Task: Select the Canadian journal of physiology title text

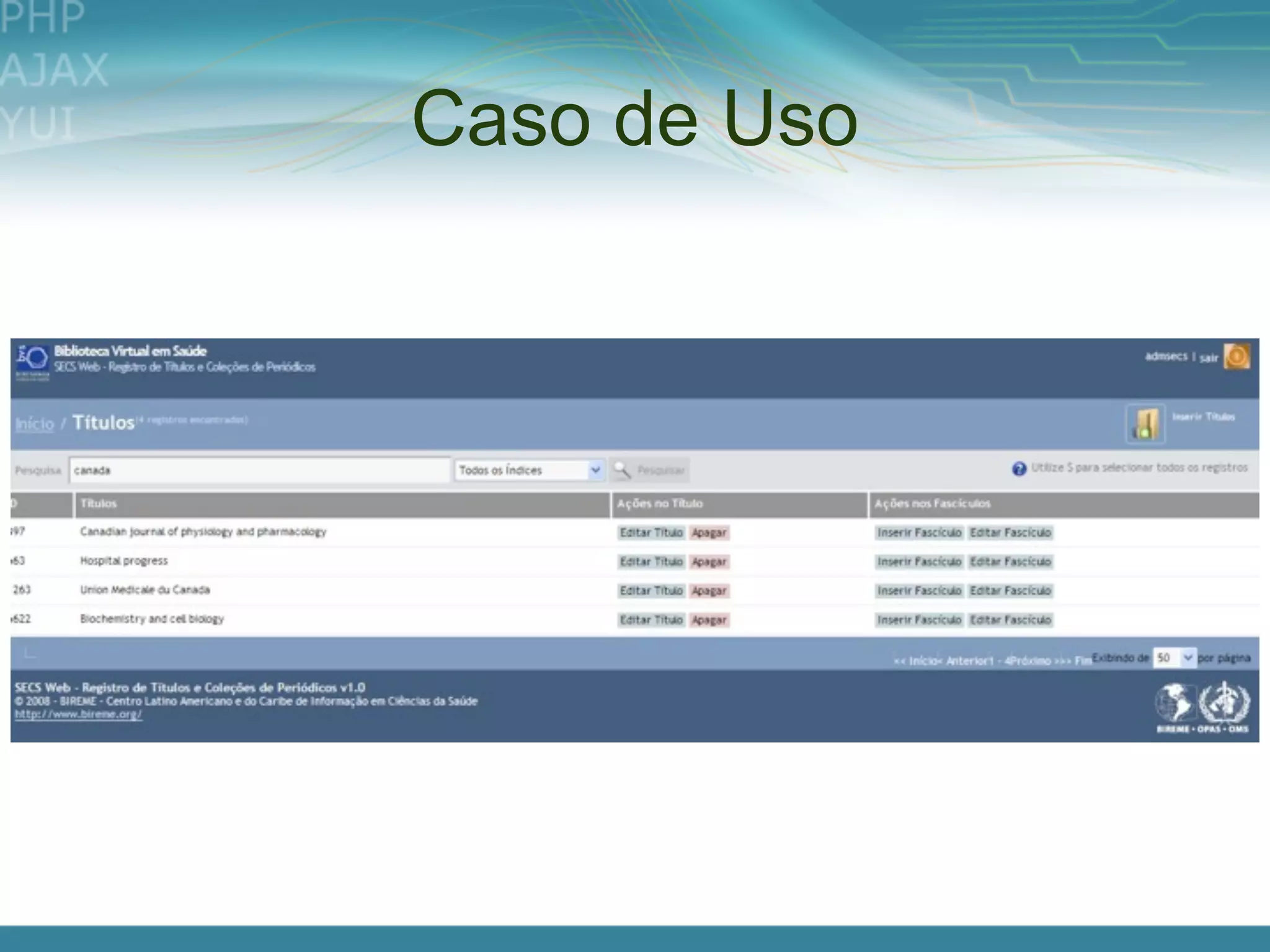Action: point(203,532)
